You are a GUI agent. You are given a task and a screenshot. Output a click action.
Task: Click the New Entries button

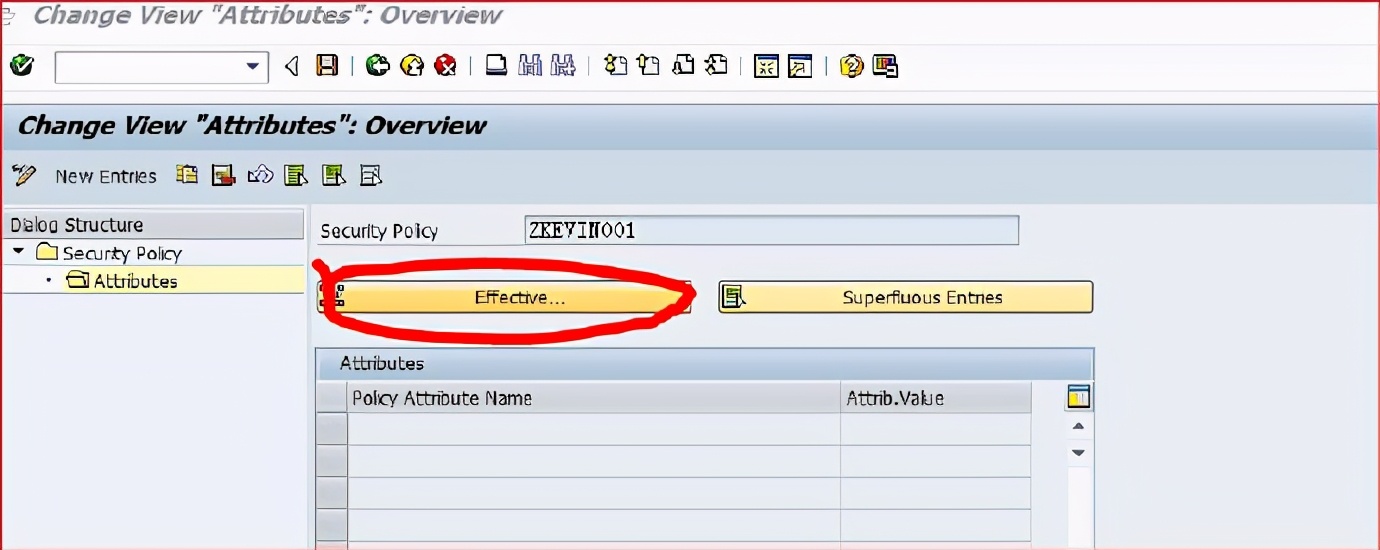106,176
